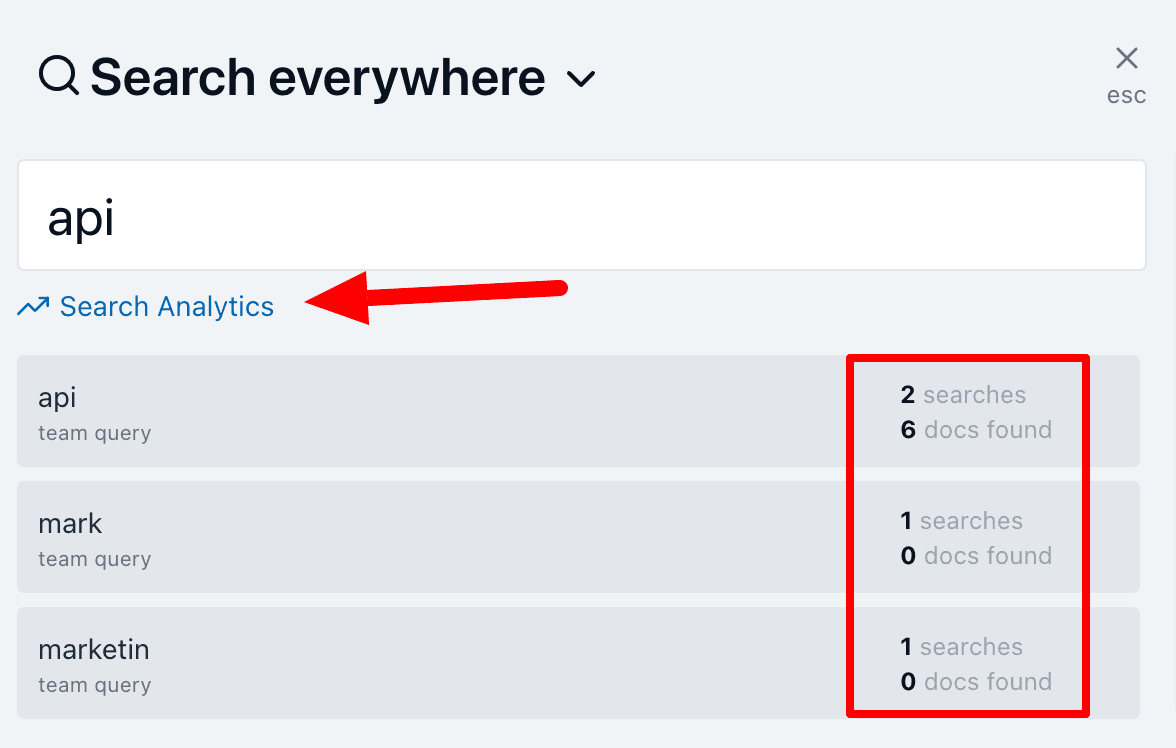Click 2 searches count on api row
Image resolution: width=1176 pixels, height=748 pixels.
click(x=962, y=395)
